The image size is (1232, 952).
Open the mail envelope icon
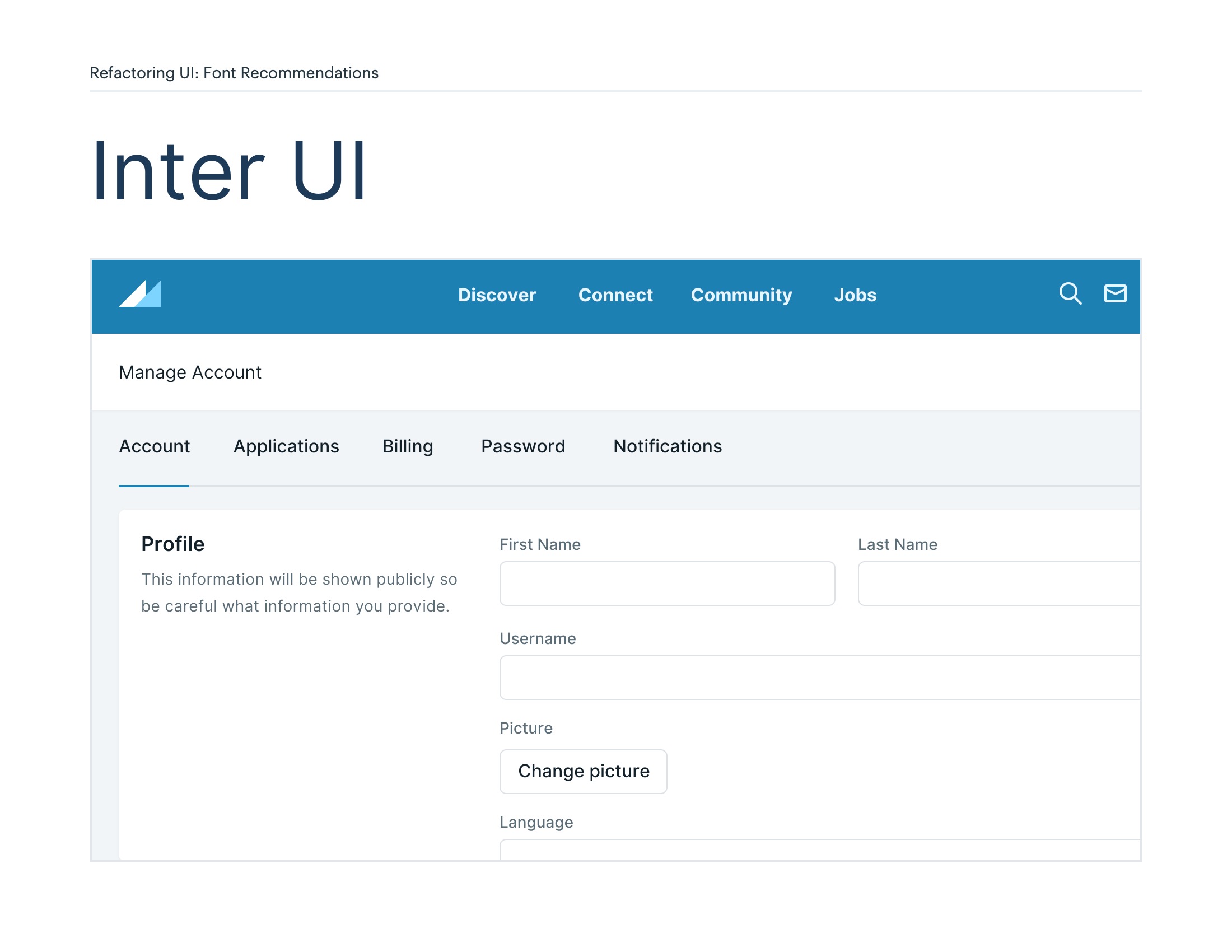[x=1114, y=294]
